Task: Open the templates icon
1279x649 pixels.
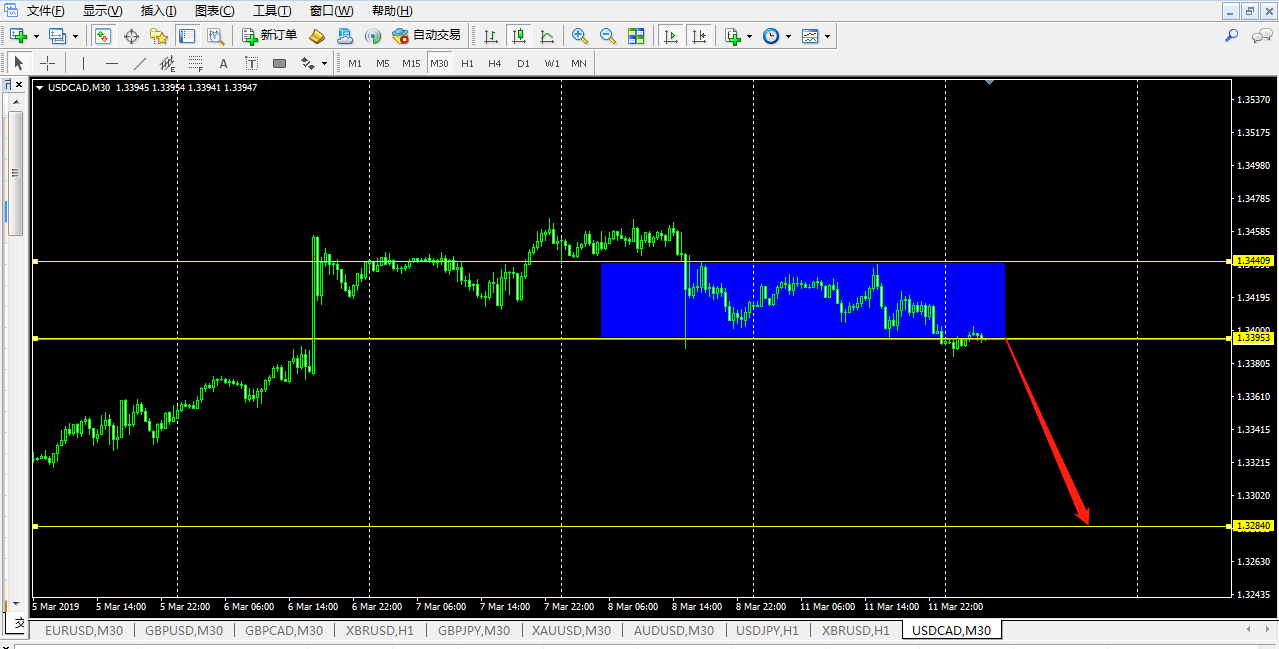Action: point(810,36)
